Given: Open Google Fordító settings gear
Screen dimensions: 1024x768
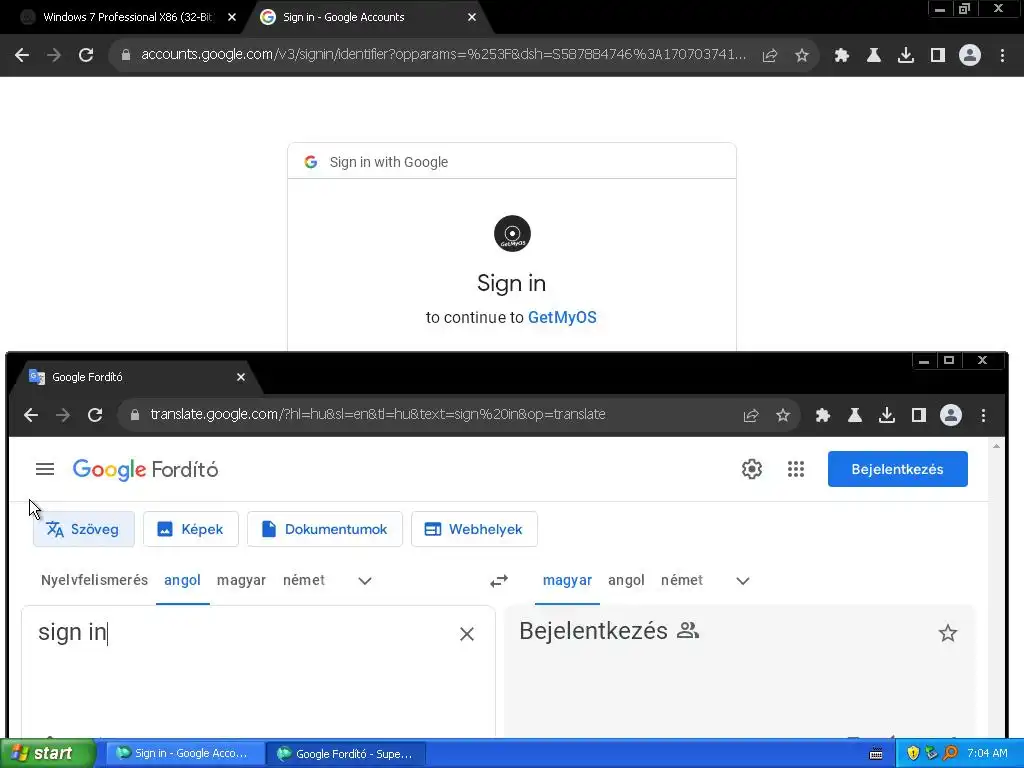Looking at the screenshot, I should click(x=752, y=469).
